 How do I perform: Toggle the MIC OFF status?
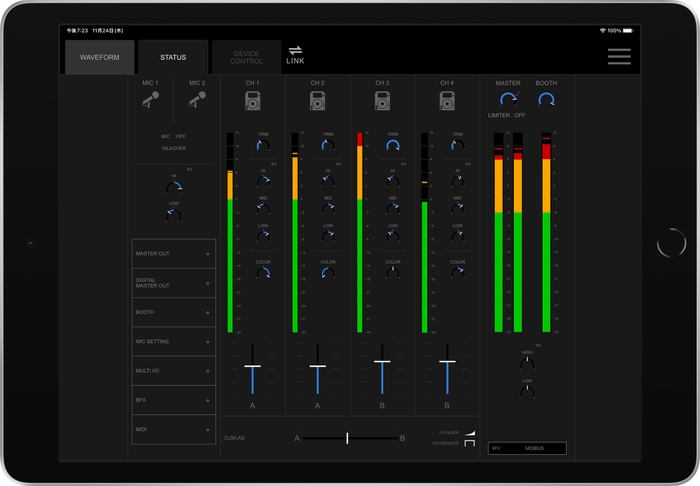tap(173, 135)
